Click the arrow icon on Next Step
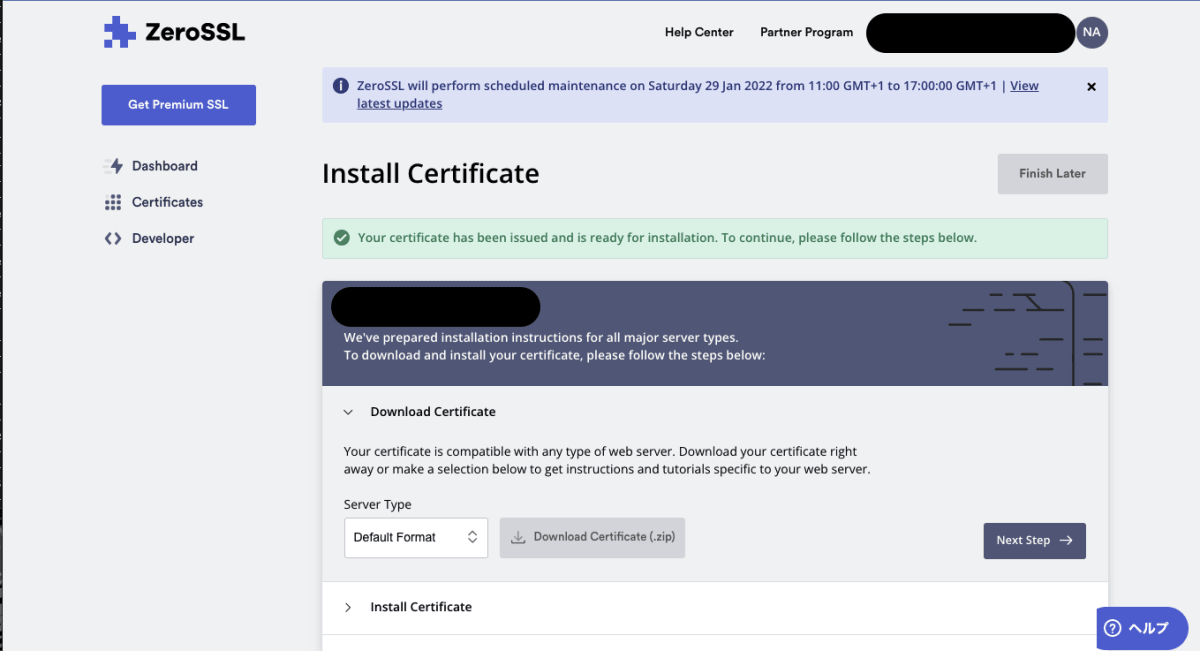This screenshot has width=1200, height=651. [1066, 540]
